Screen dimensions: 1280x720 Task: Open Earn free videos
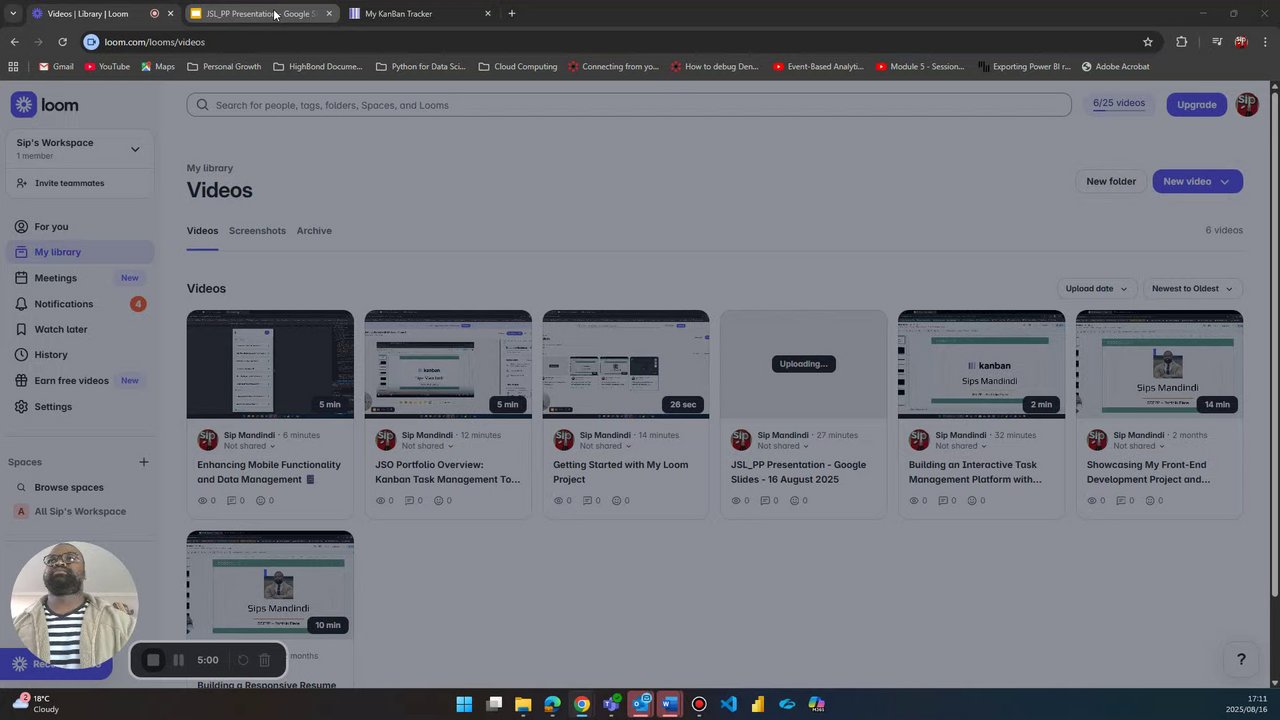coord(80,381)
